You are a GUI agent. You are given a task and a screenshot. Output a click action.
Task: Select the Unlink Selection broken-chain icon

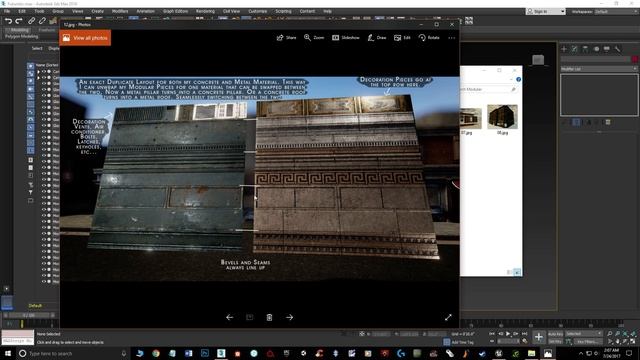[x=42, y=21]
